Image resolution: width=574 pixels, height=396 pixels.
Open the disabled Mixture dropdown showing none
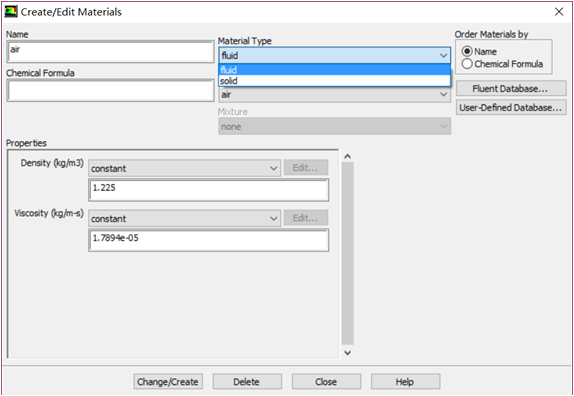click(335, 127)
